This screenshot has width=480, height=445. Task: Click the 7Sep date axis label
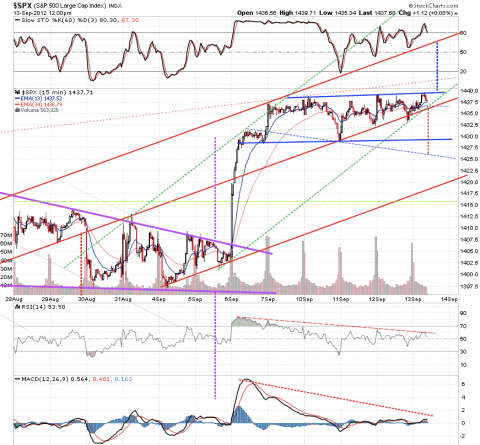point(268,299)
